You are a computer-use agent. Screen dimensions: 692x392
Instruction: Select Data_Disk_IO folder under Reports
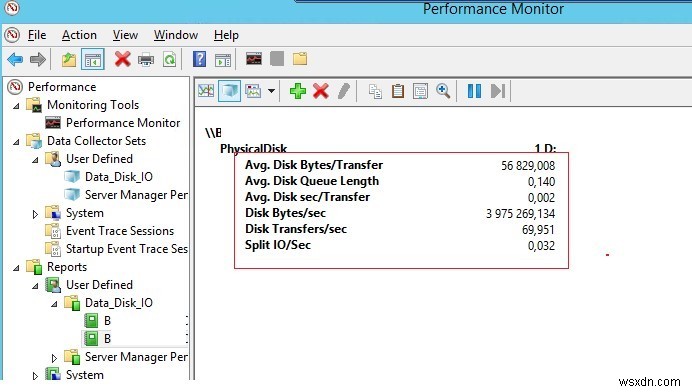pos(119,303)
